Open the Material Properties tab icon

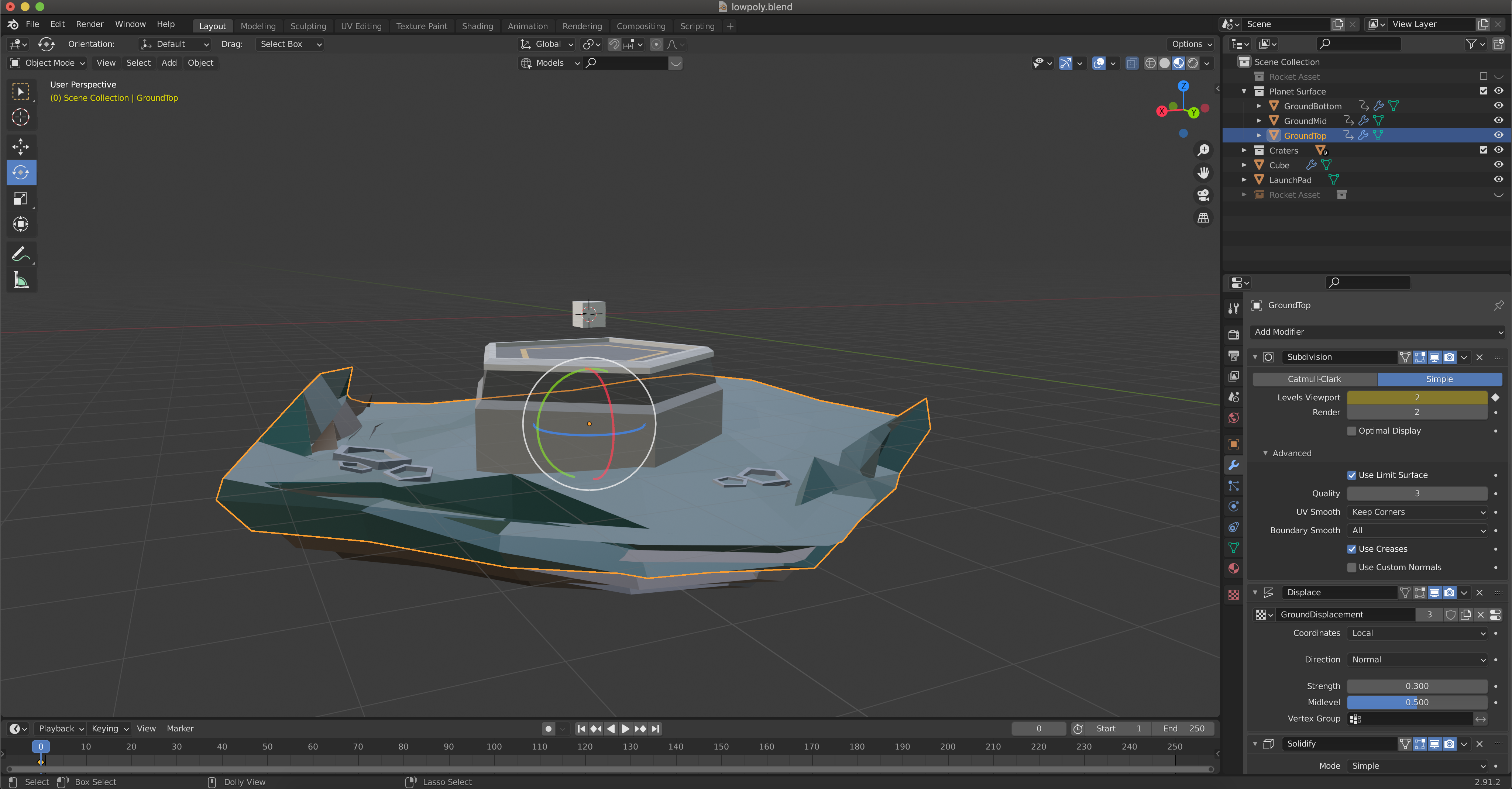1233,568
